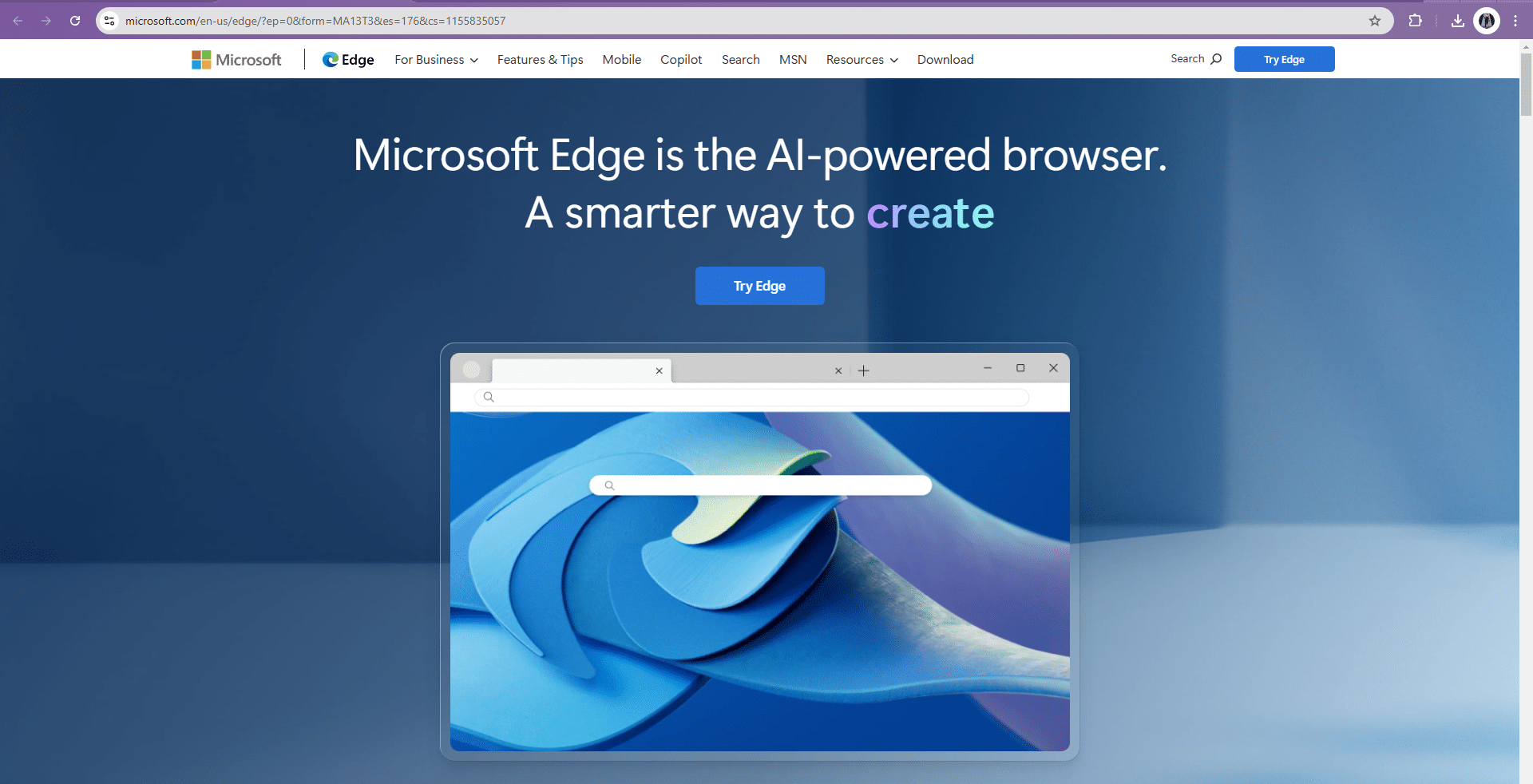This screenshot has width=1533, height=784.
Task: Click the Edge logo in navigation
Action: pyautogui.click(x=348, y=60)
